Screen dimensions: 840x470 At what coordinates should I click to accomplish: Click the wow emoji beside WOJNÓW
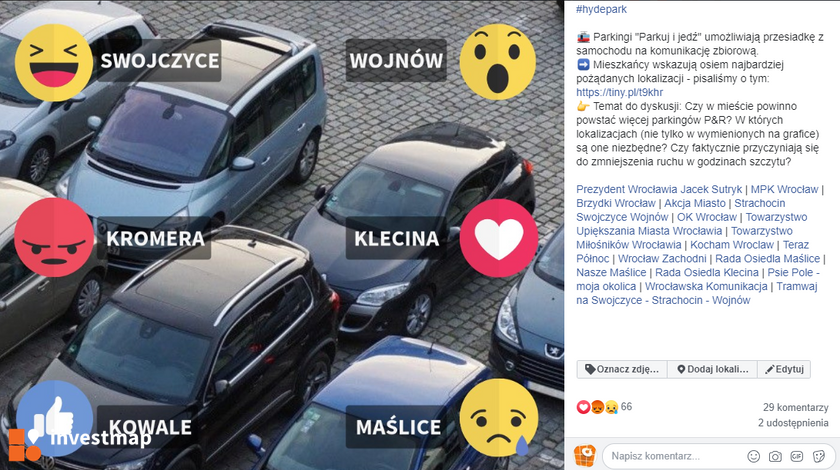pyautogui.click(x=498, y=62)
